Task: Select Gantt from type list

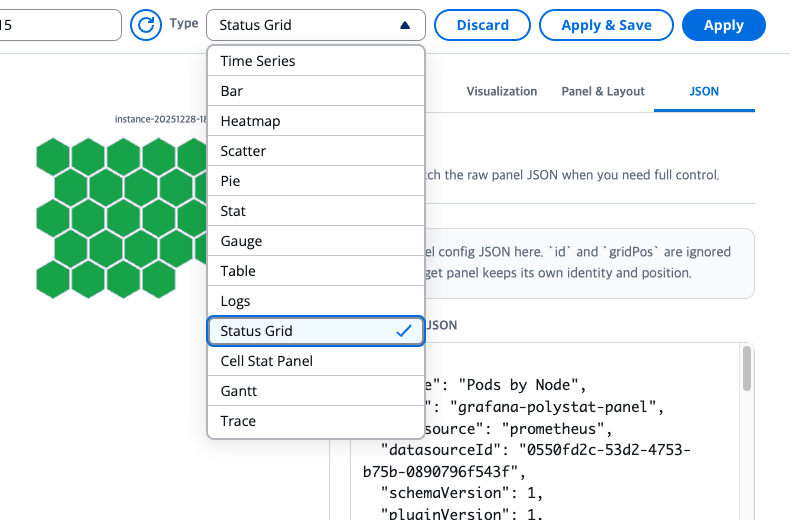Action: pyautogui.click(x=316, y=391)
